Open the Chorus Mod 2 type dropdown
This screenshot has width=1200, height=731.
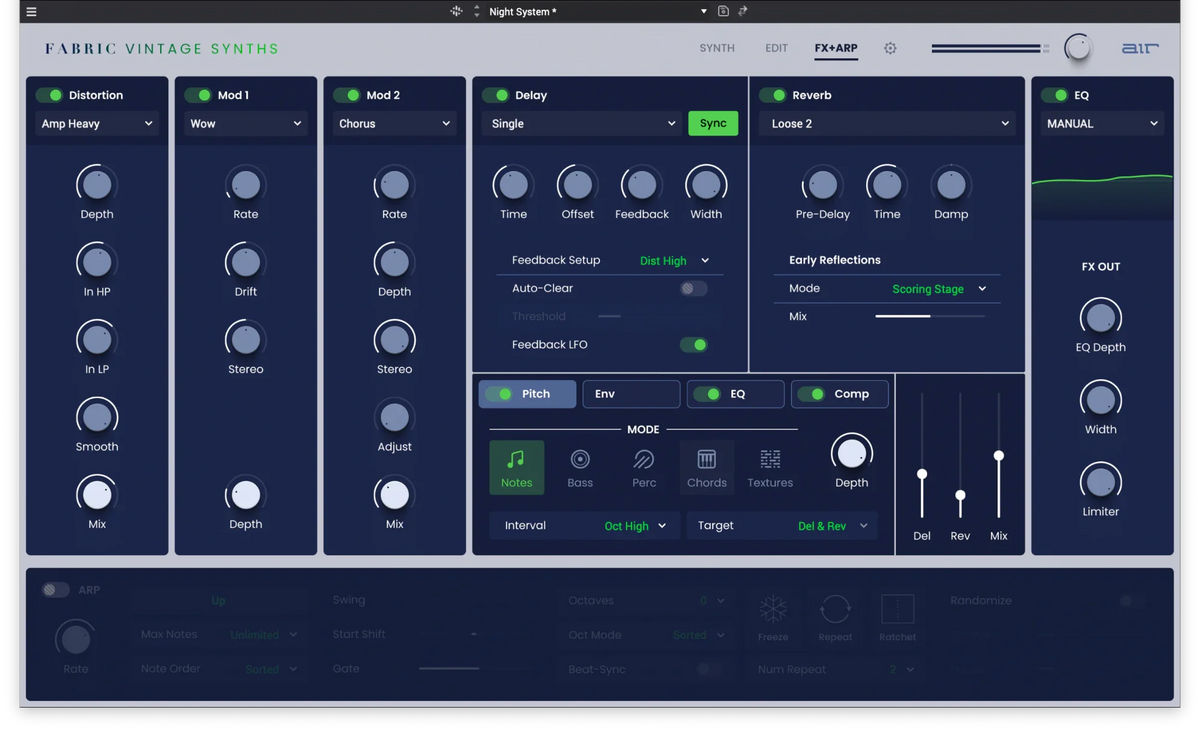pos(394,124)
